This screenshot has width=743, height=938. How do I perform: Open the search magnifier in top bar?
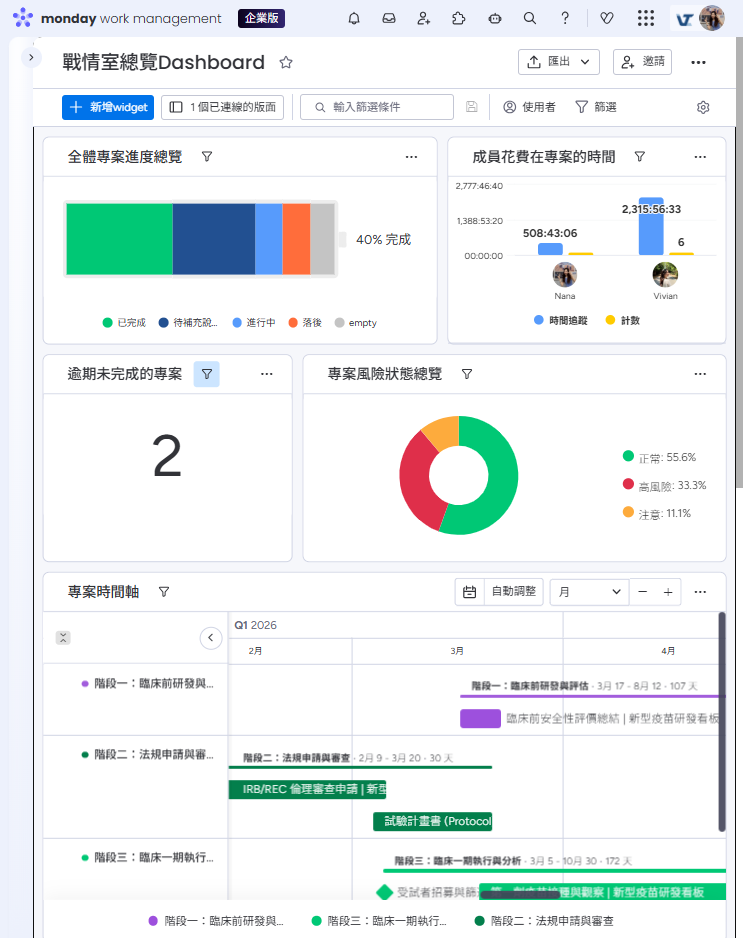pyautogui.click(x=529, y=19)
